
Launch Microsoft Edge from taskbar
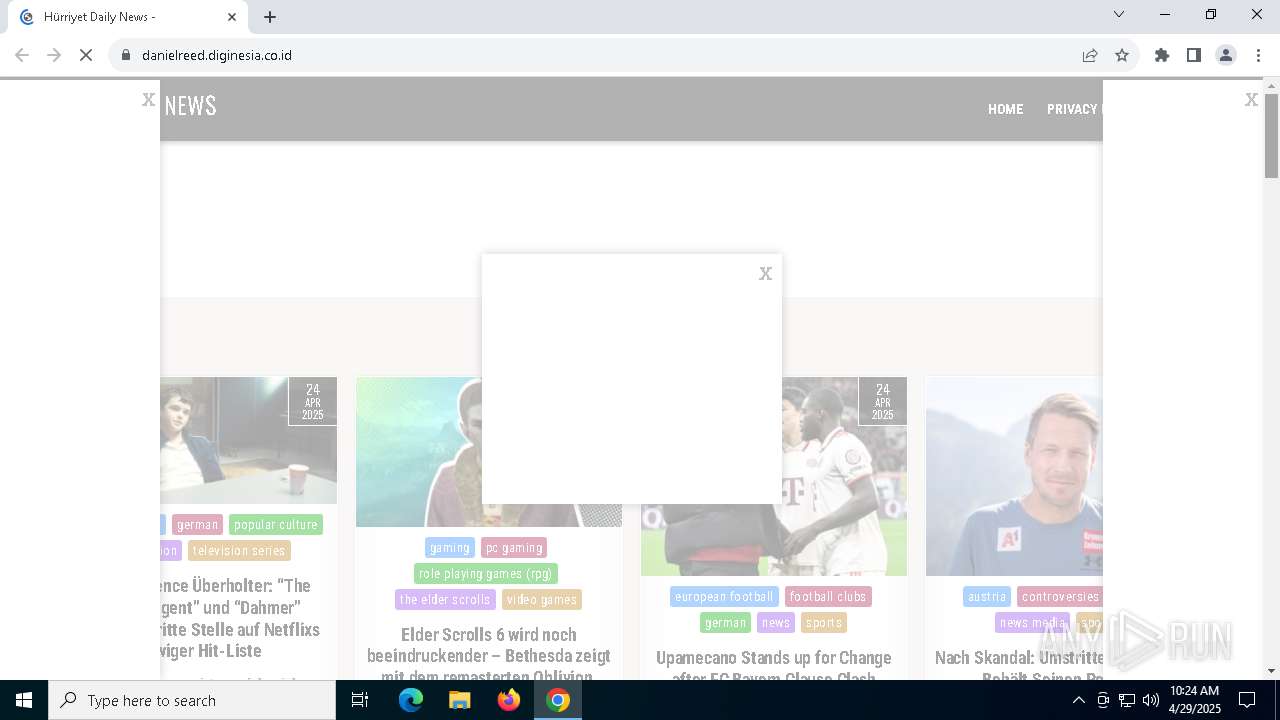click(x=411, y=700)
